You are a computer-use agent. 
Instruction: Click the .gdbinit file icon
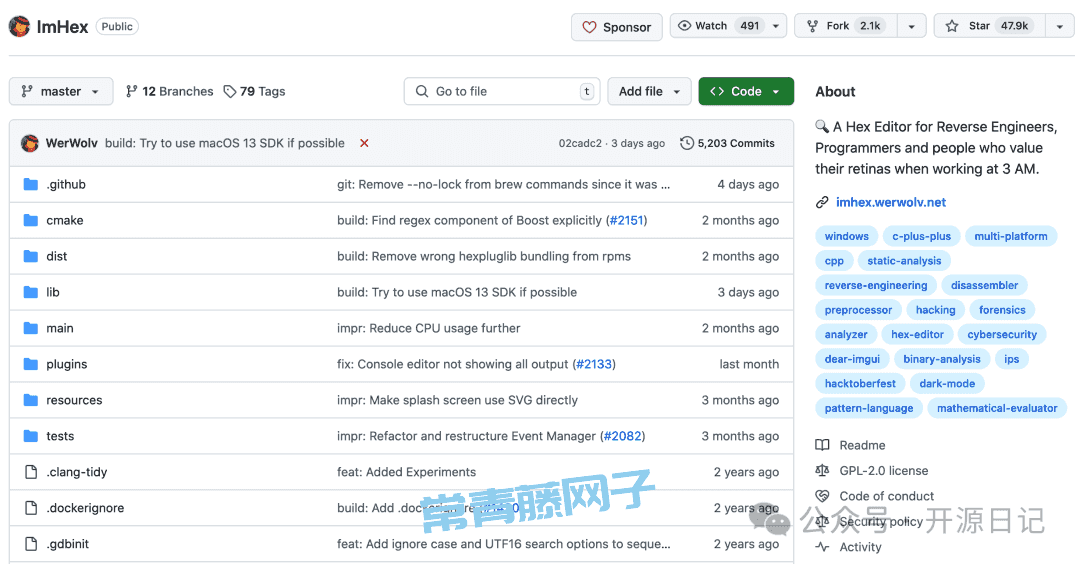point(30,543)
